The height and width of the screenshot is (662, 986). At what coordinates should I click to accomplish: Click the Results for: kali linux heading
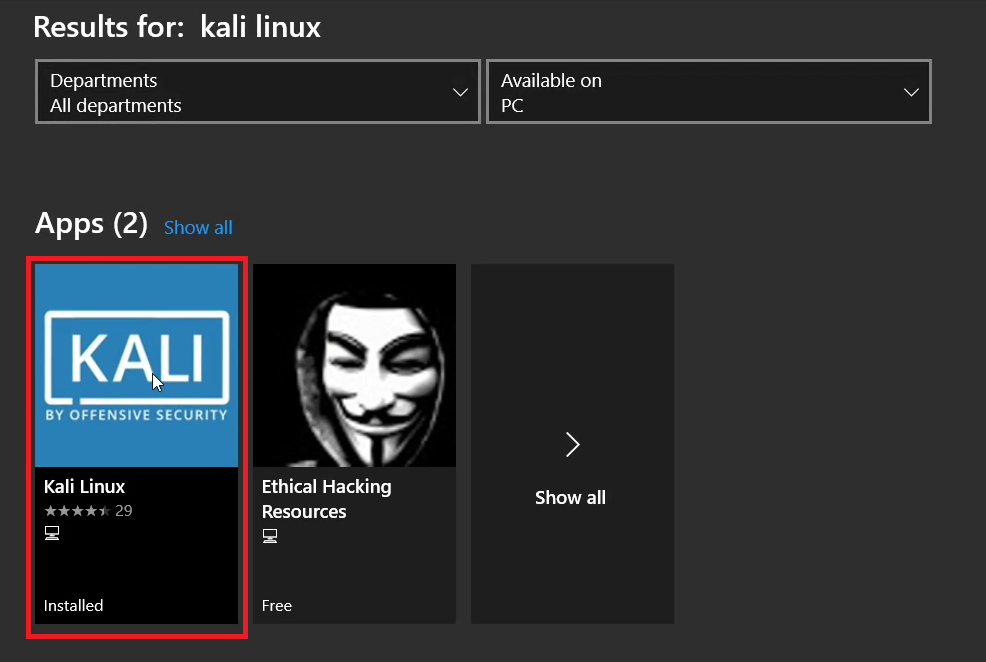pos(177,27)
